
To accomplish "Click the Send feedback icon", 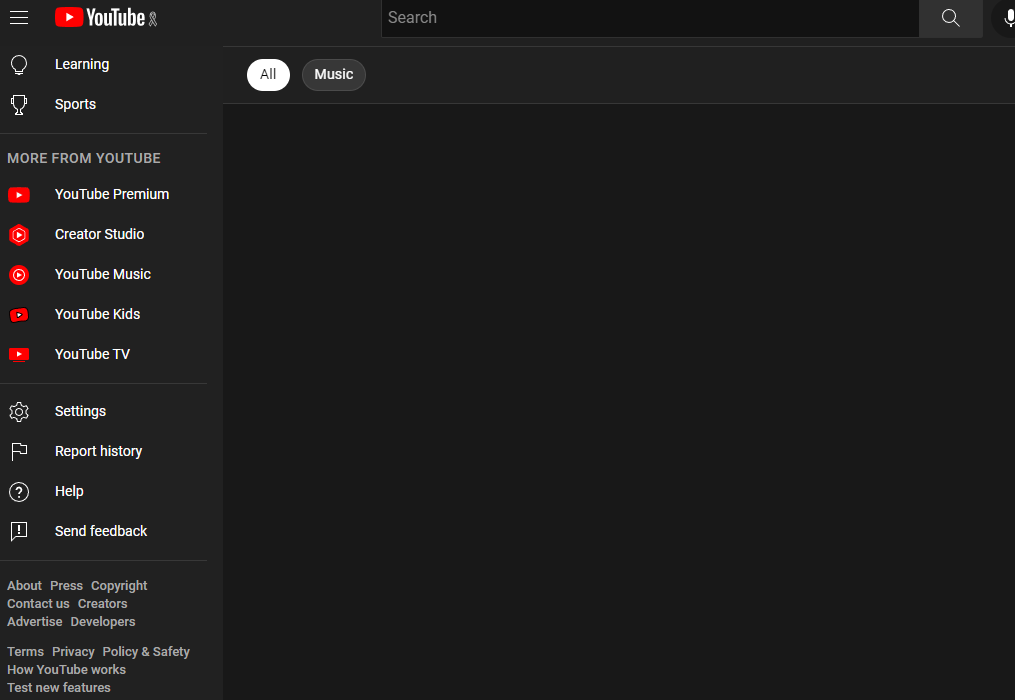I will point(19,532).
